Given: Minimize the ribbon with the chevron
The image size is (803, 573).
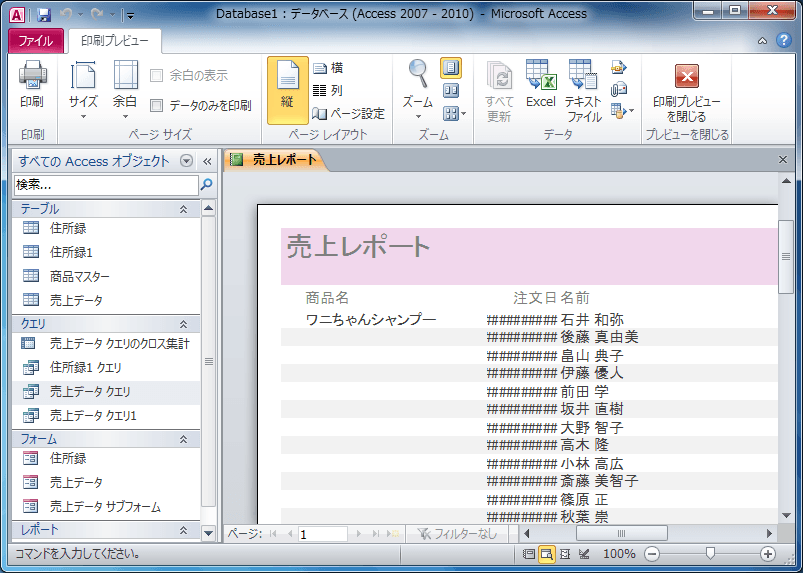Looking at the screenshot, I should 763,41.
